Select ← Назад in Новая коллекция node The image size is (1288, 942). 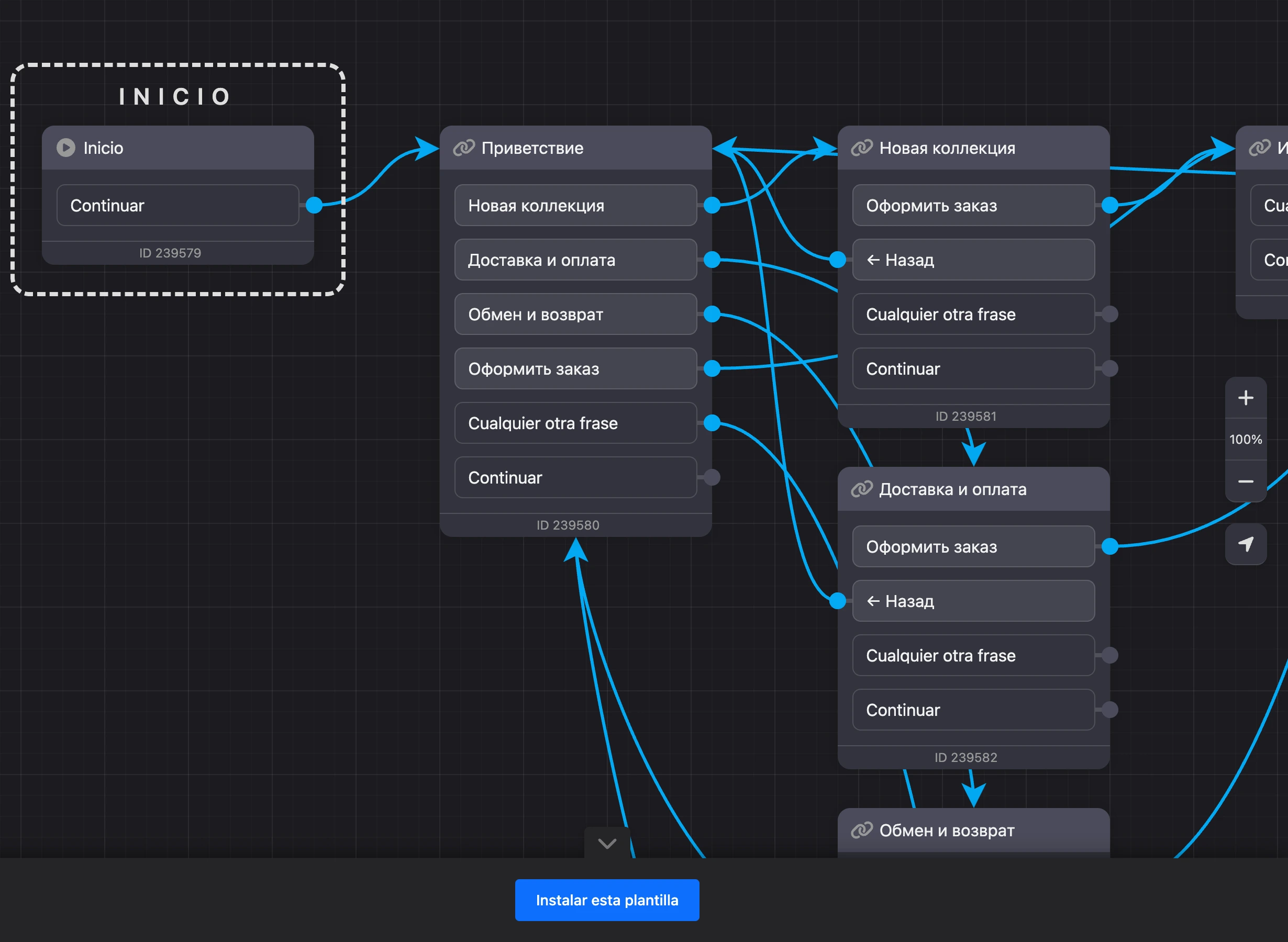(973, 260)
